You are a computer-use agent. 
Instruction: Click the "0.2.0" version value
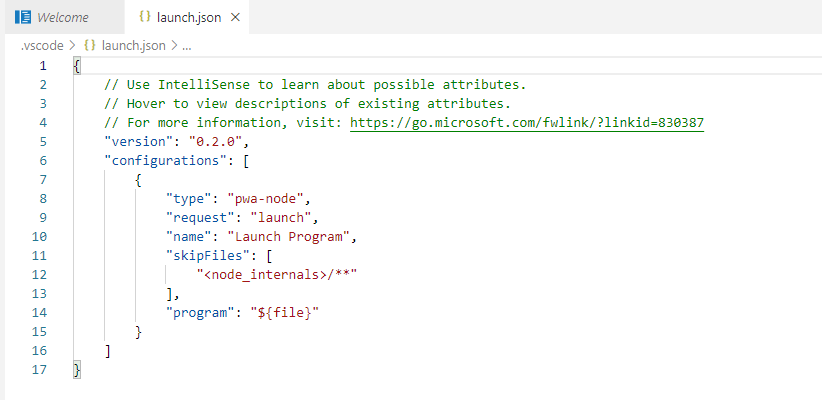coord(215,142)
